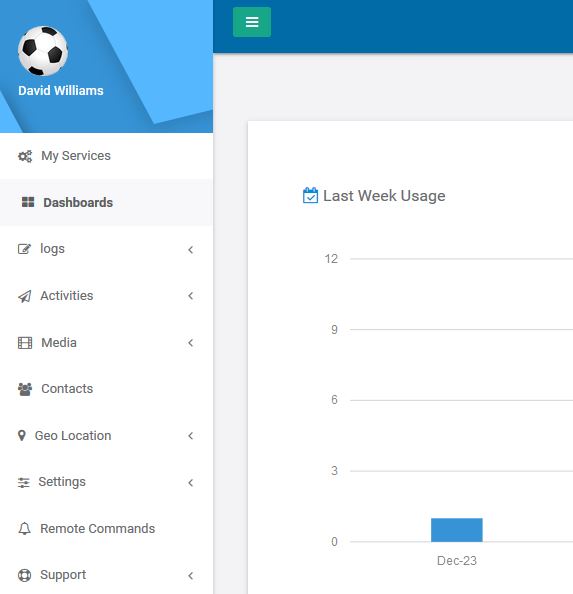This screenshot has width=573, height=594.
Task: Expand the logs submenu chevron
Action: (x=190, y=250)
